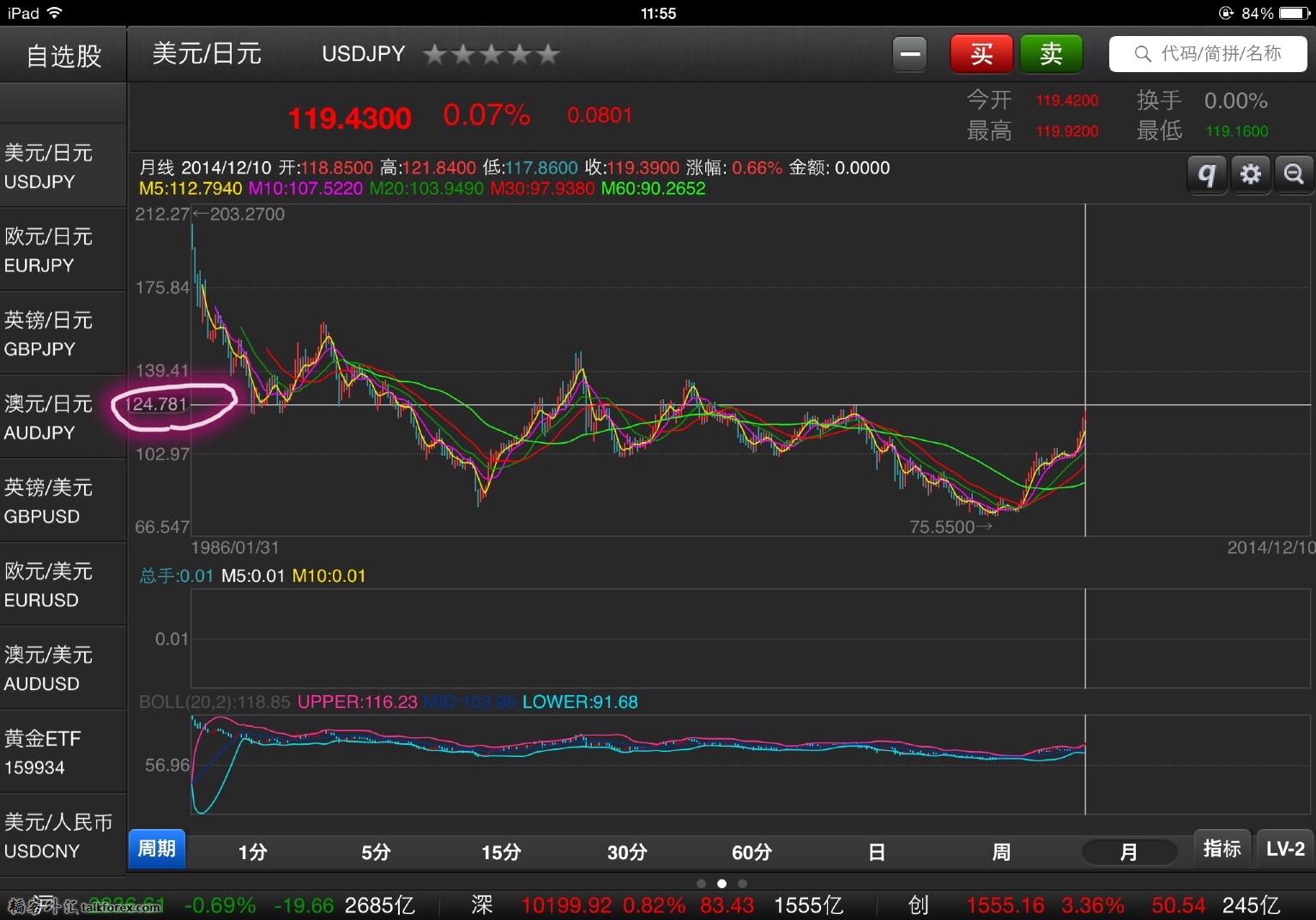Select the 月 monthly timeframe

click(x=1129, y=852)
